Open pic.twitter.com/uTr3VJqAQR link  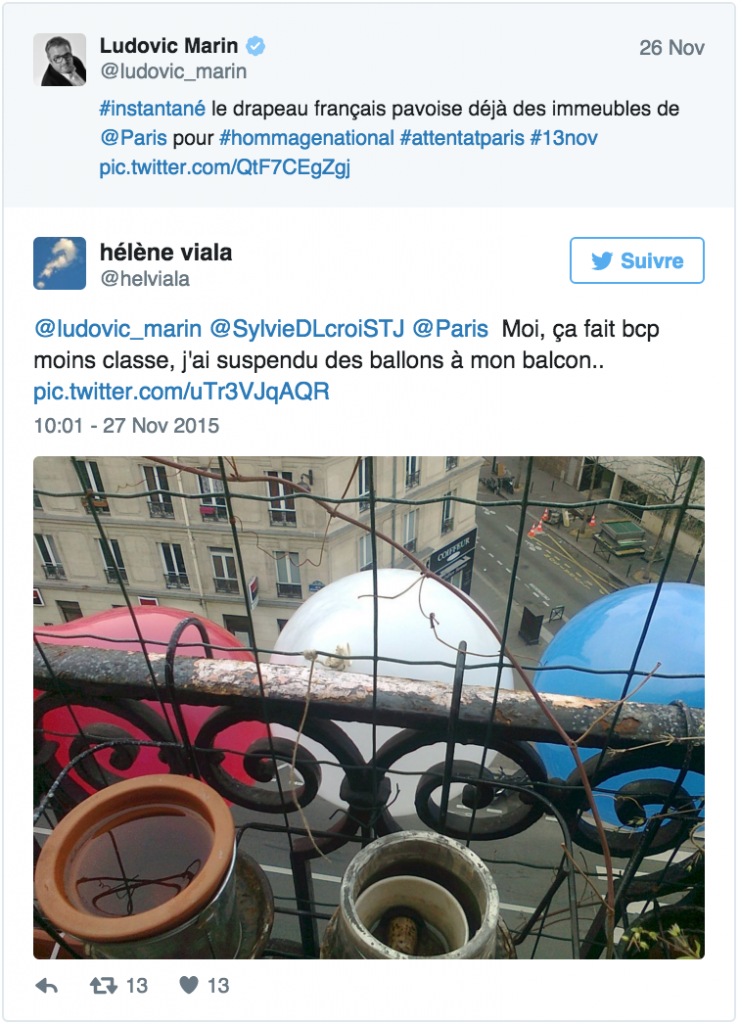pyautogui.click(x=182, y=392)
